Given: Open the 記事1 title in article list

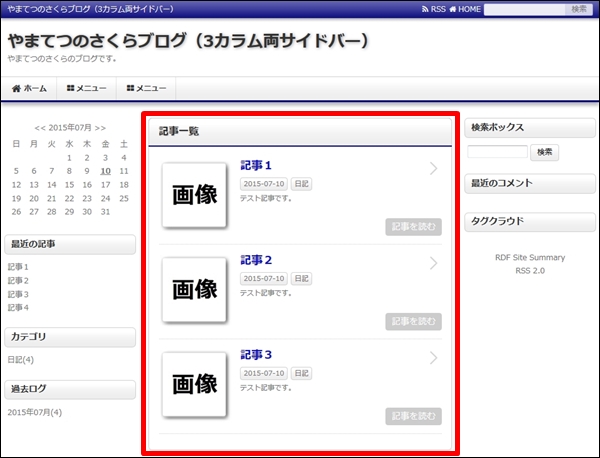Looking at the screenshot, I should click(256, 166).
